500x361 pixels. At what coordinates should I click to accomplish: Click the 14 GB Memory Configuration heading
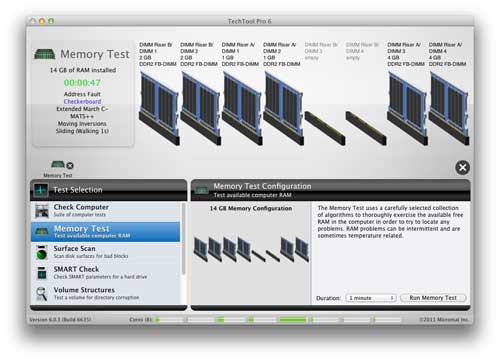point(251,208)
